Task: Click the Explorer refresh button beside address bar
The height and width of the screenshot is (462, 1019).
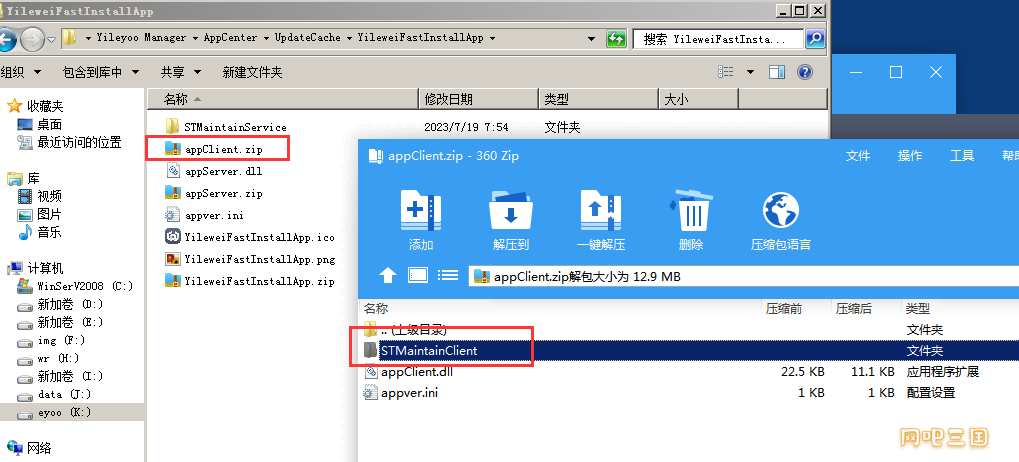Action: point(616,38)
